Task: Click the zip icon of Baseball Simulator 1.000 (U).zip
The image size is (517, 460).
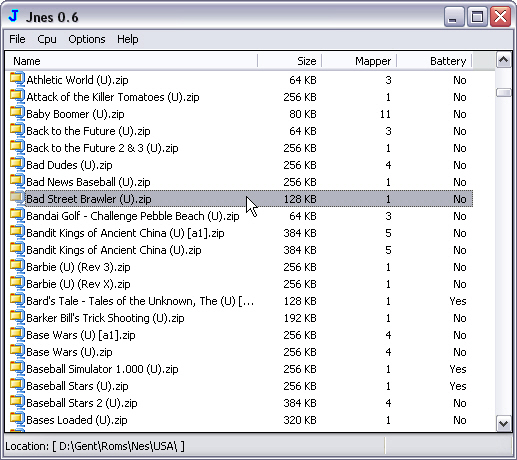Action: tap(17, 368)
